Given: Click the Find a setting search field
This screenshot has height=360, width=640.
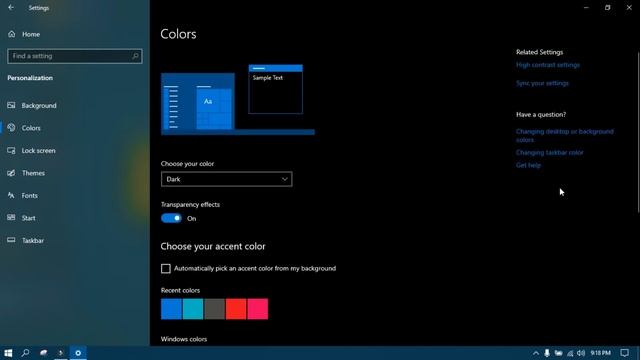Looking at the screenshot, I should pos(75,56).
